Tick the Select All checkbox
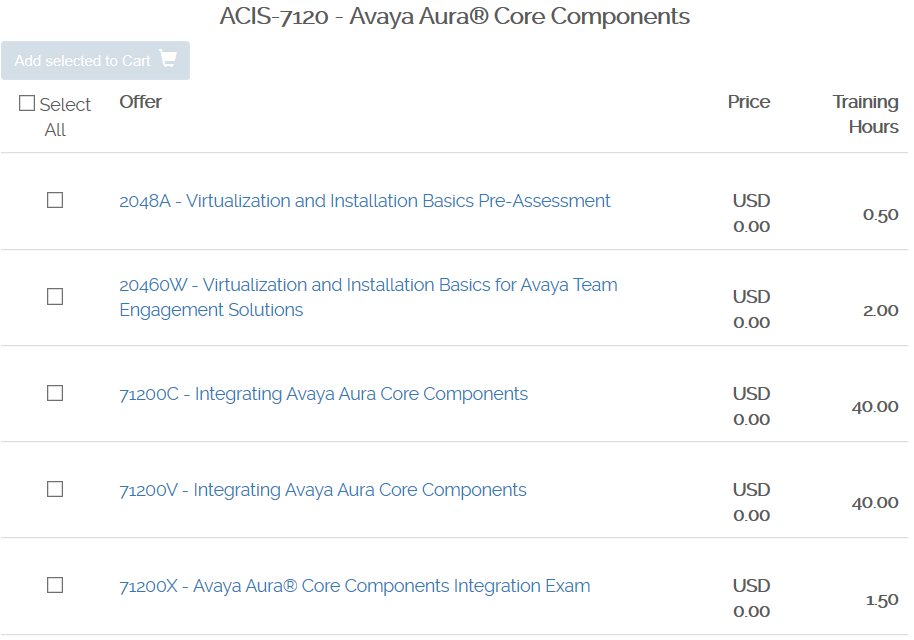This screenshot has height=640, width=914. [27, 104]
